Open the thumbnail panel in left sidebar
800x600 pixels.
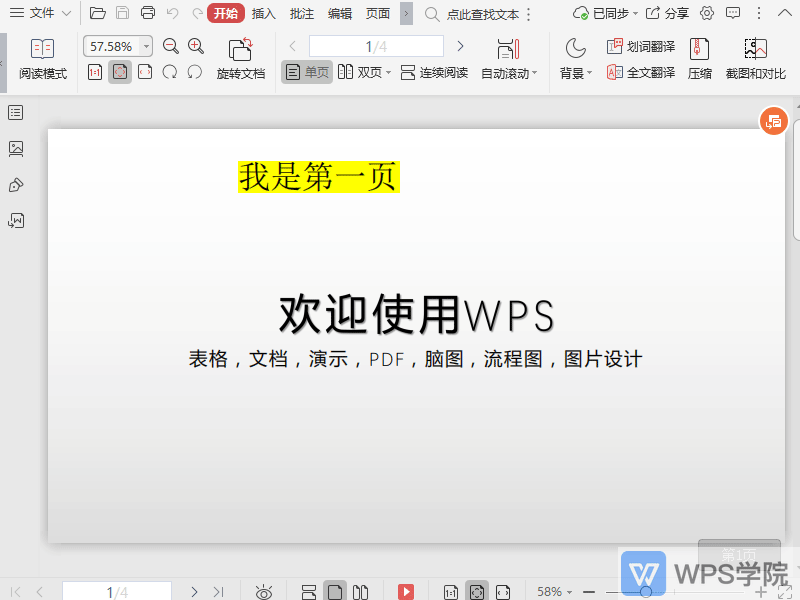coord(16,149)
